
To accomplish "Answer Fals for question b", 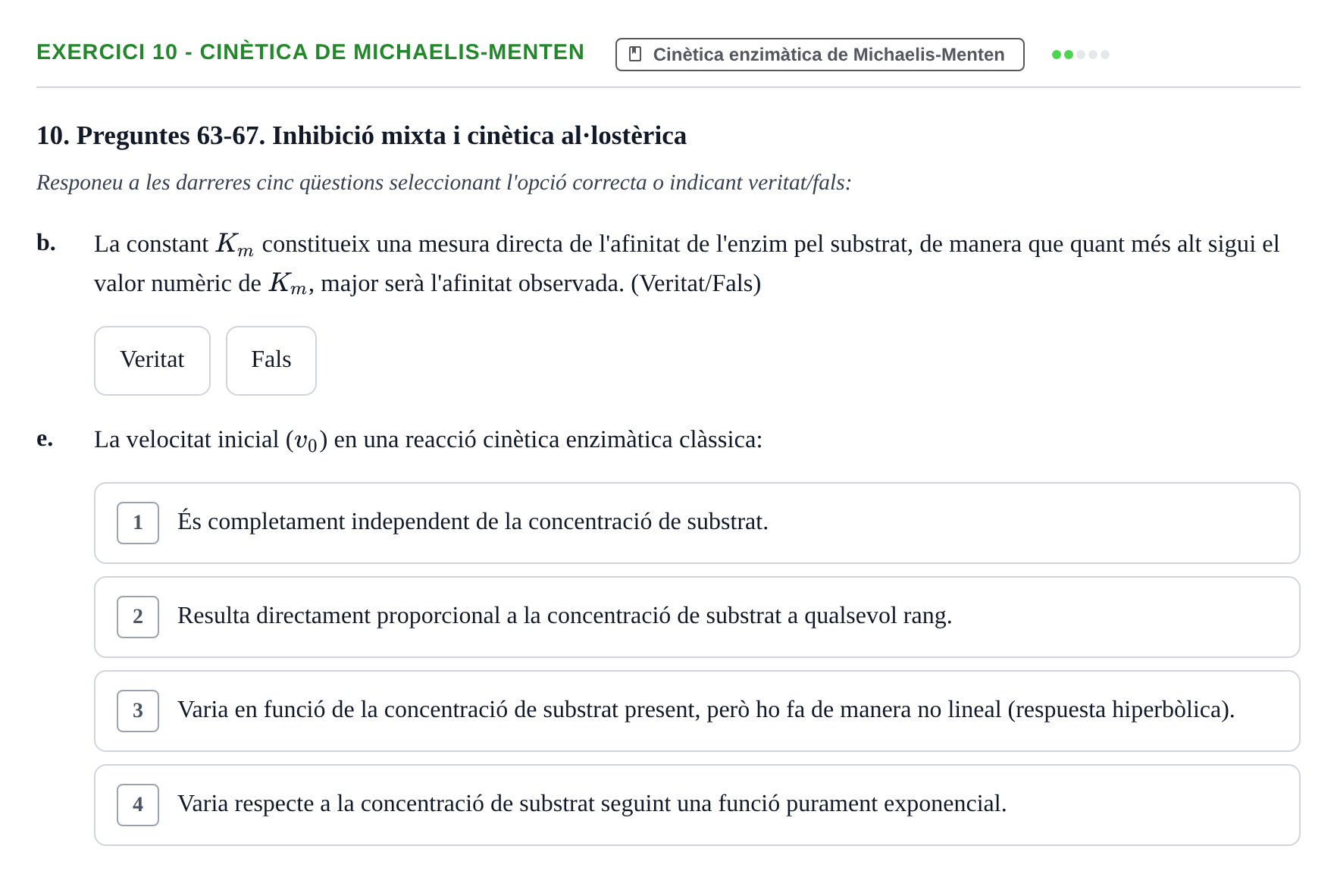I will 271,360.
